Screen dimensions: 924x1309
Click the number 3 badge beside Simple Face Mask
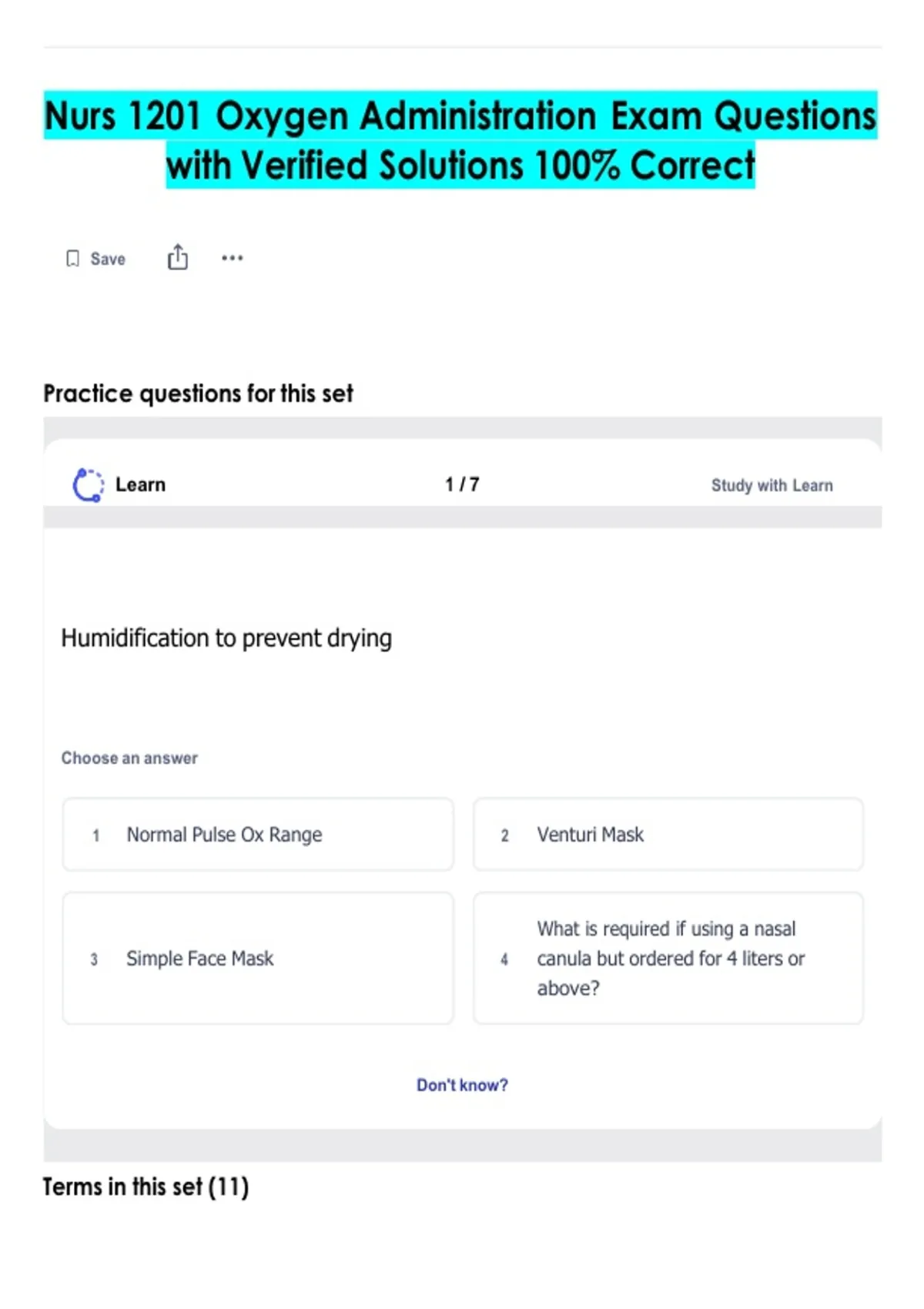pyautogui.click(x=94, y=959)
